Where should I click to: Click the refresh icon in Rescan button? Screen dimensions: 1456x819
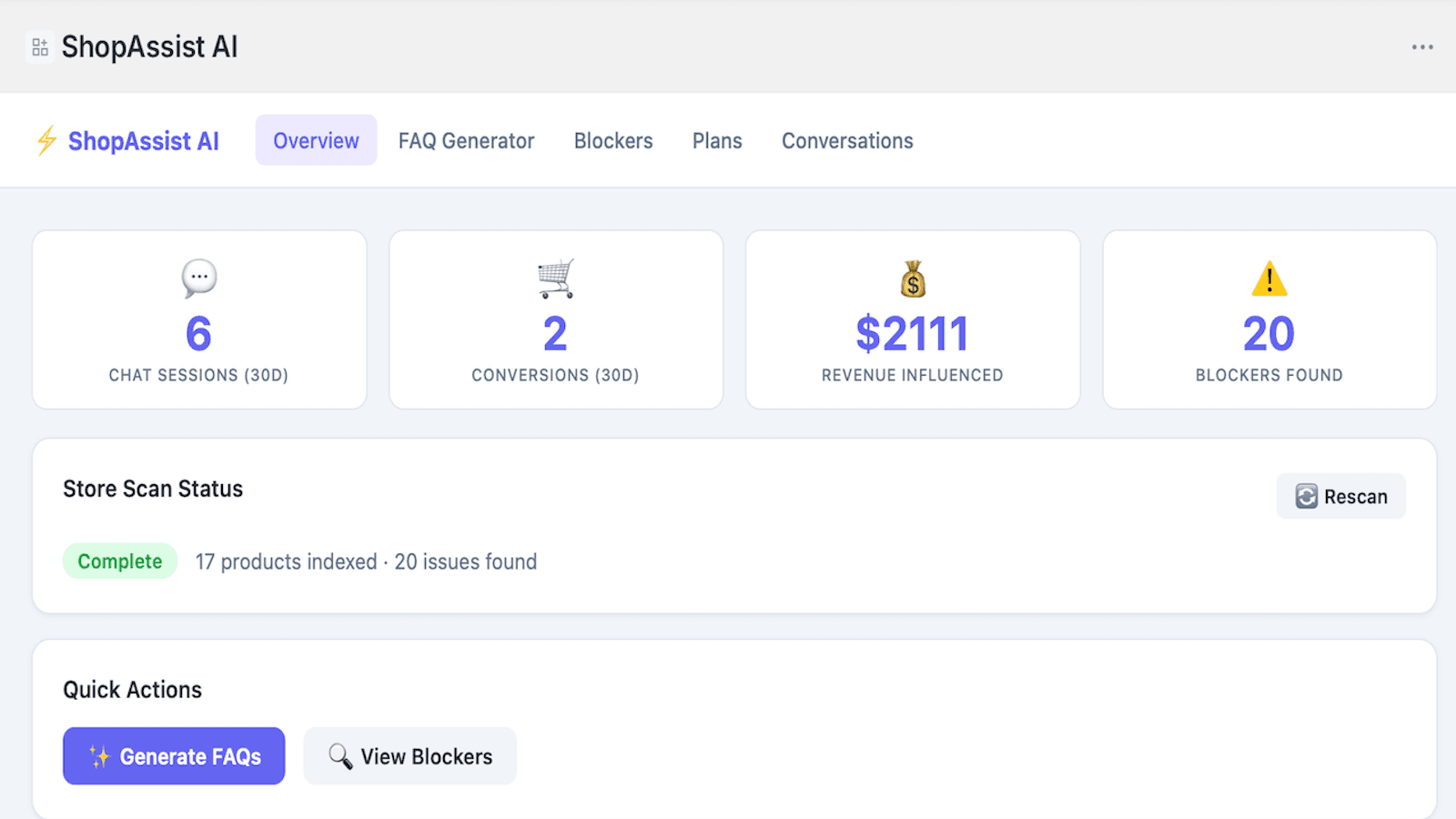[1307, 496]
